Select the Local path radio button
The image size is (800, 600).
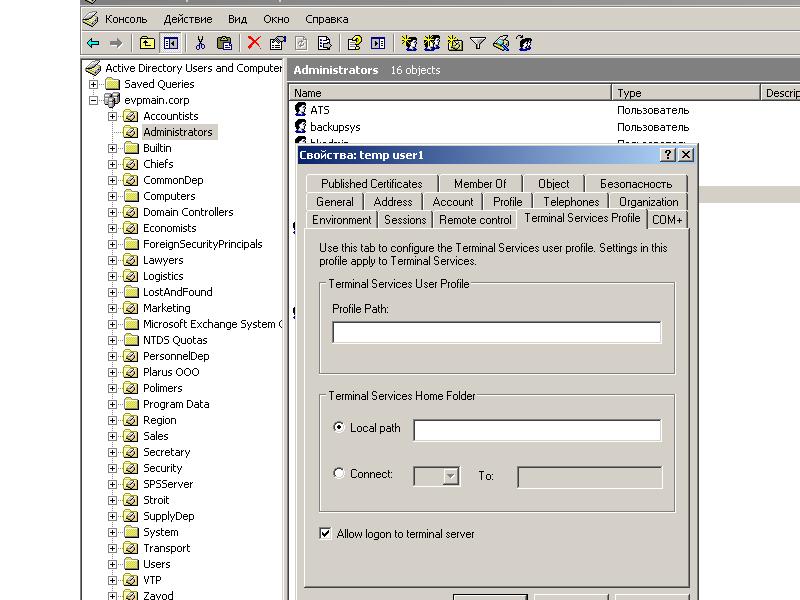tap(339, 428)
